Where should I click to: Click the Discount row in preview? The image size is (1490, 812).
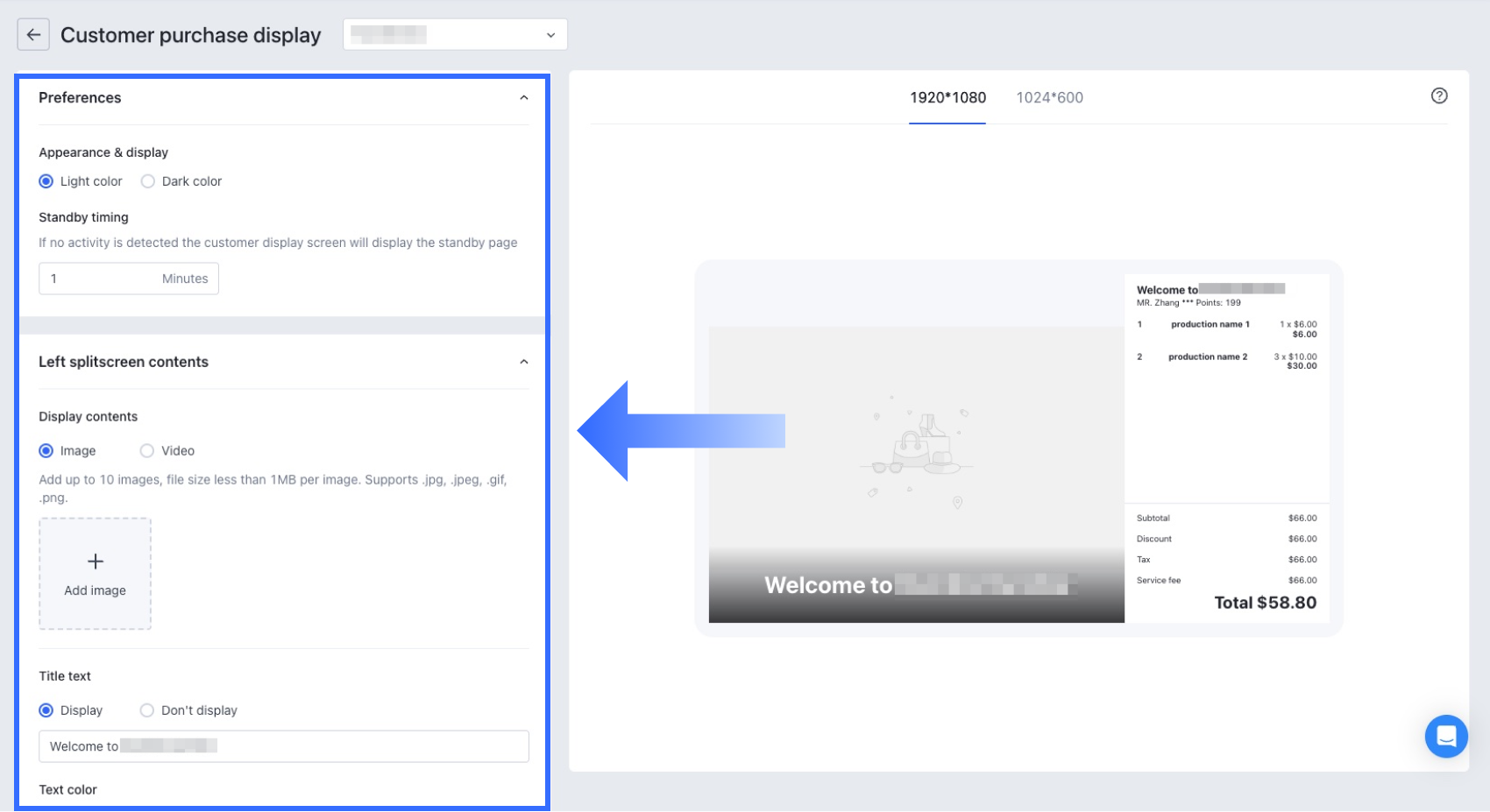pyautogui.click(x=1227, y=540)
